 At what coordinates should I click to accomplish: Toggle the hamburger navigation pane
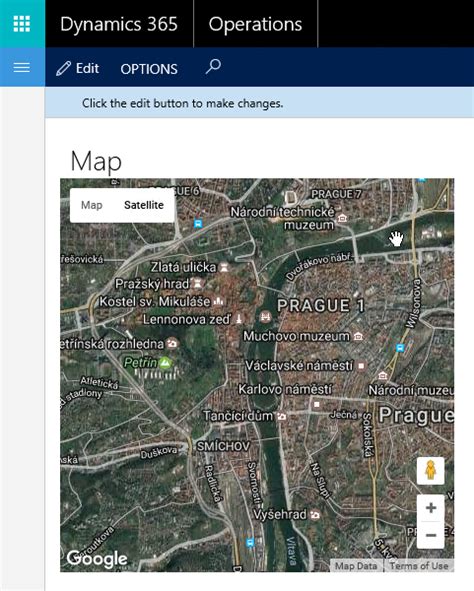[22, 67]
